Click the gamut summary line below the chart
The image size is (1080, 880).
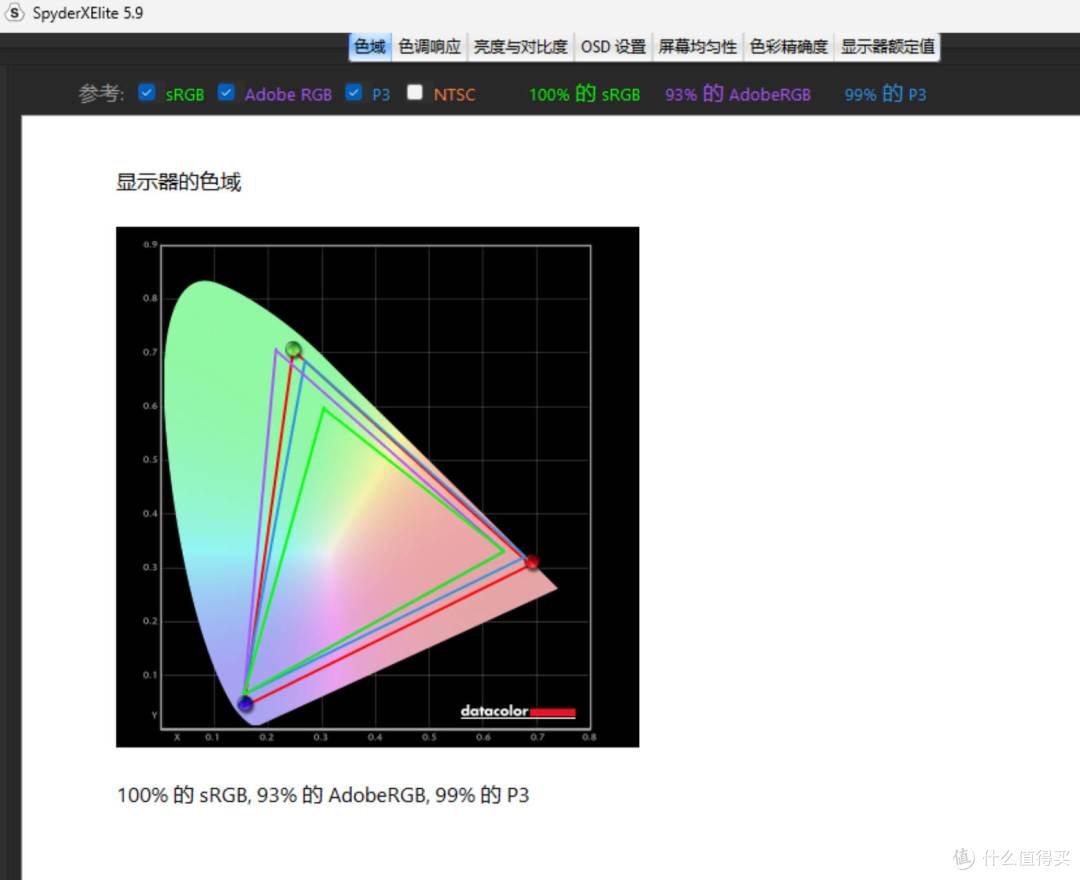click(323, 795)
